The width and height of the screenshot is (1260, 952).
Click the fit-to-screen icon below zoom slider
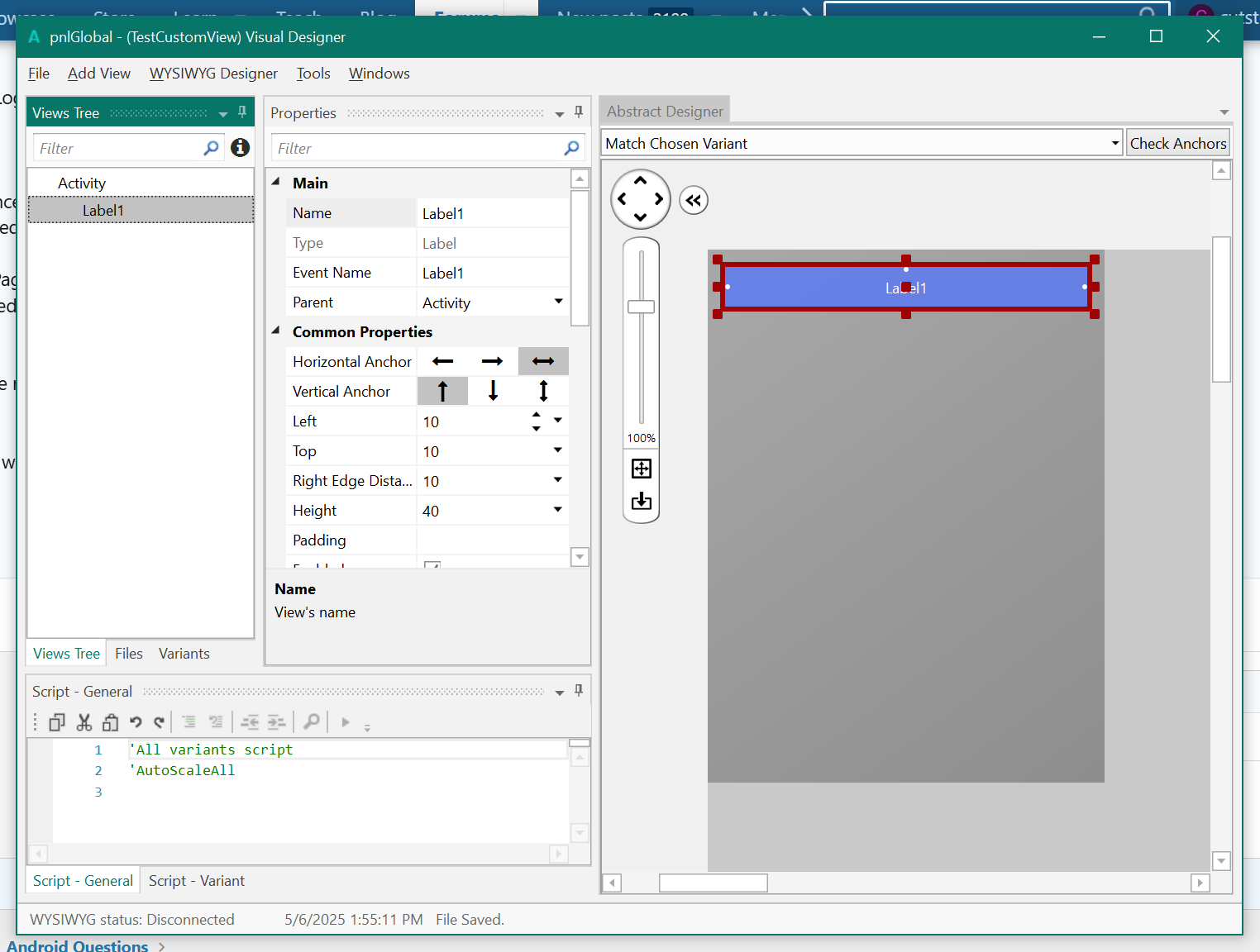click(642, 469)
